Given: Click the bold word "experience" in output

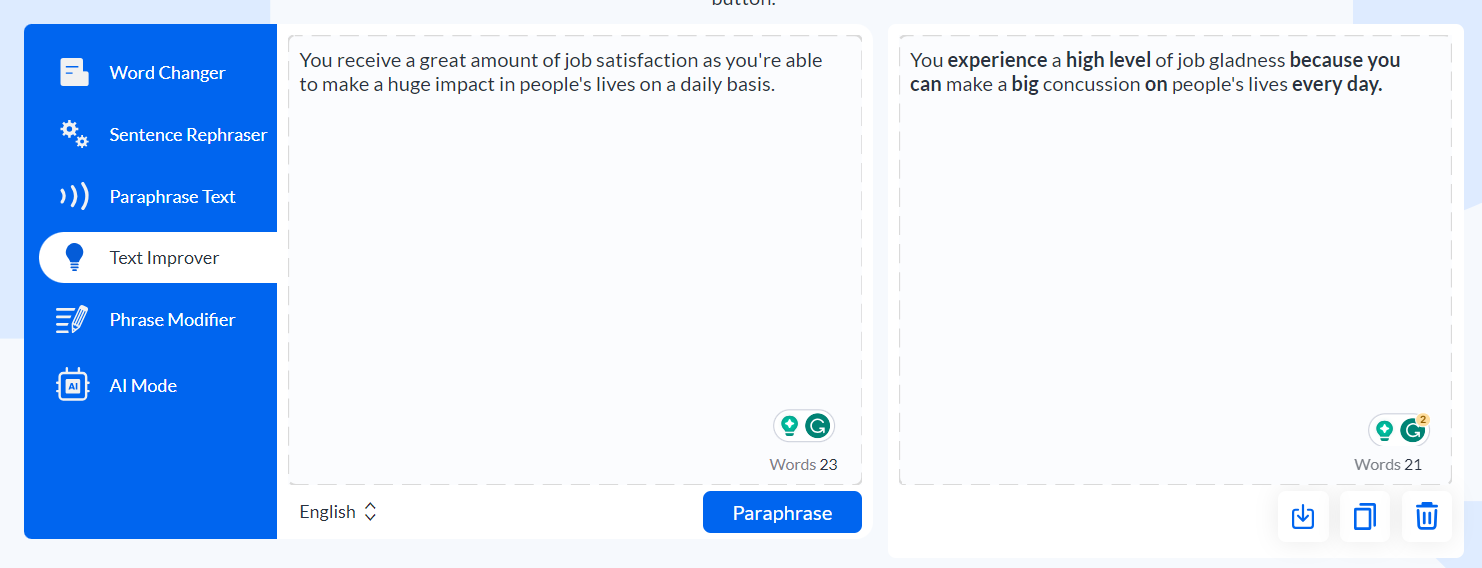Looking at the screenshot, I should point(997,60).
